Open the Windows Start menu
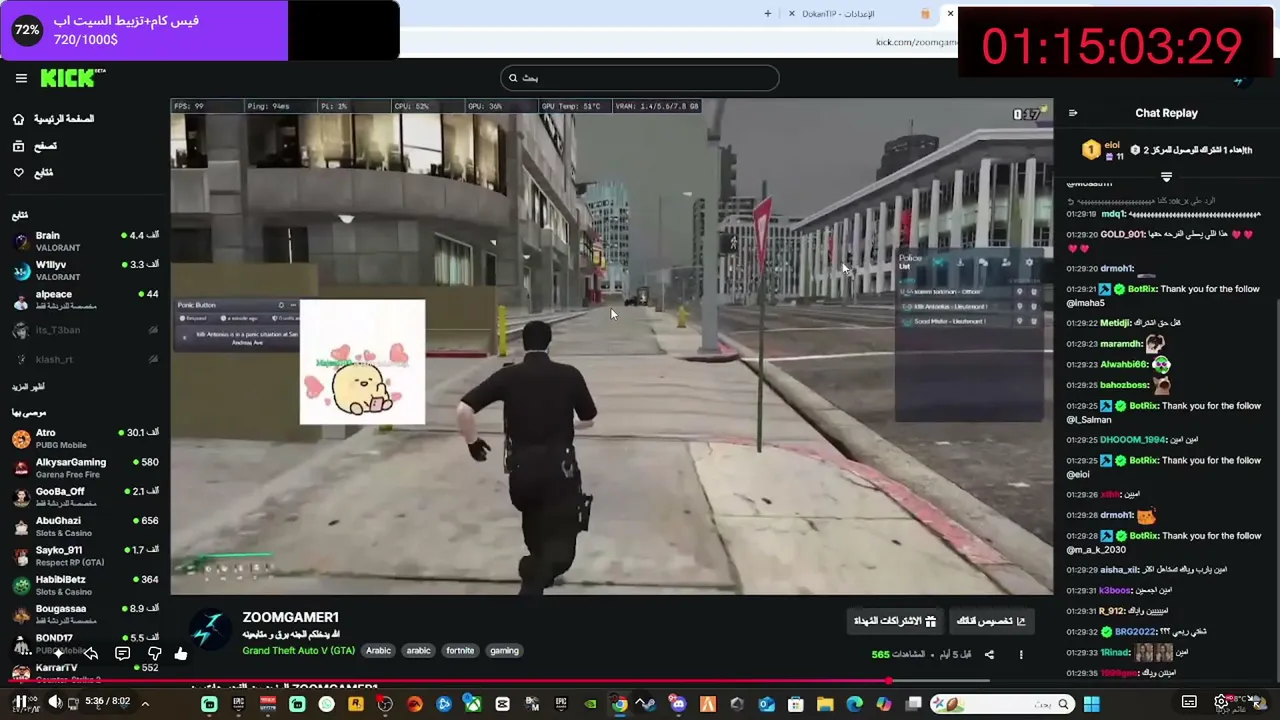The image size is (1280, 720). click(1092, 704)
